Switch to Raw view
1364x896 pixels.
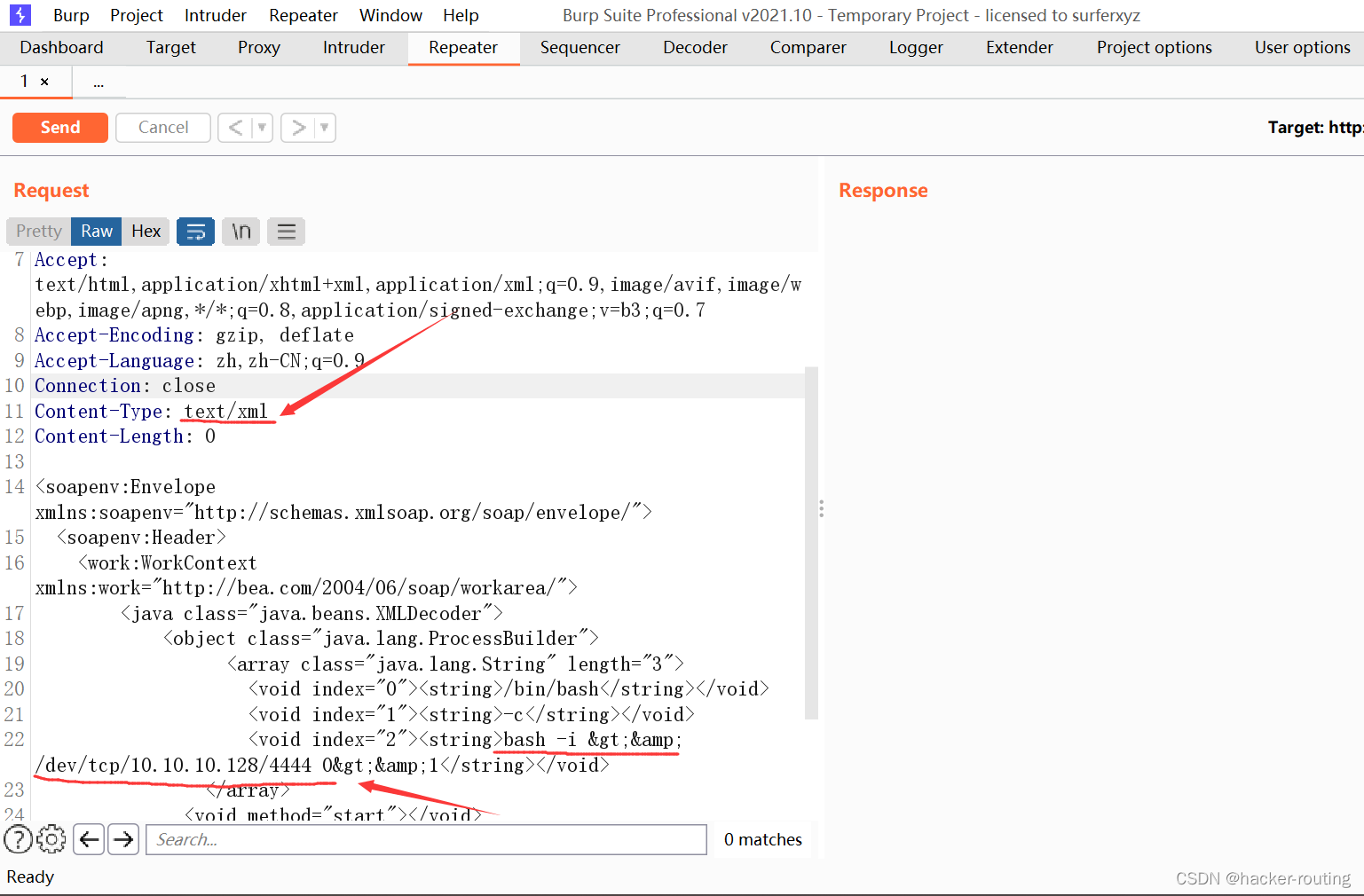(x=97, y=232)
